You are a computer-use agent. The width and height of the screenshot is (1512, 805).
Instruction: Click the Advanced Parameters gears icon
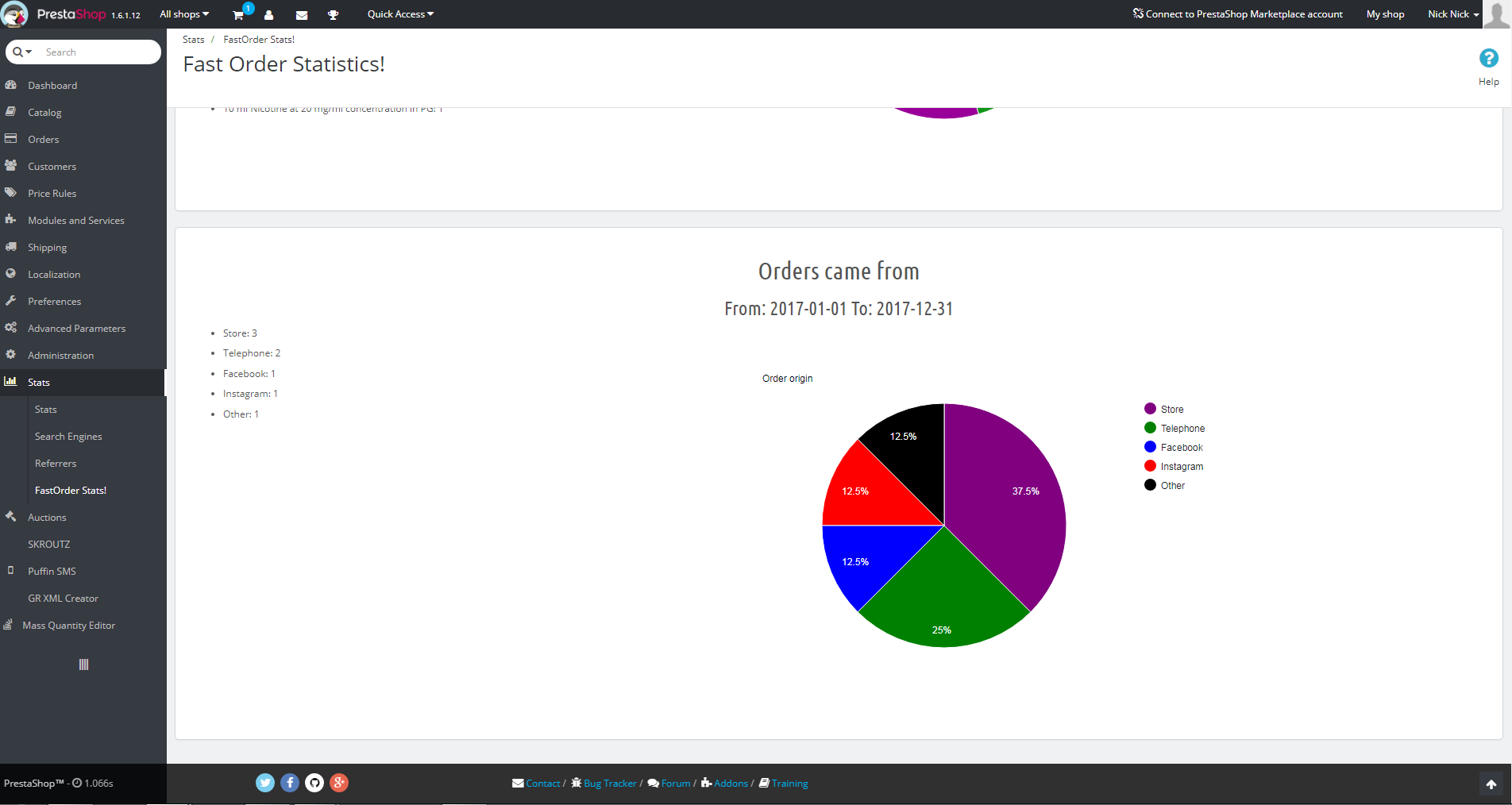coord(11,328)
